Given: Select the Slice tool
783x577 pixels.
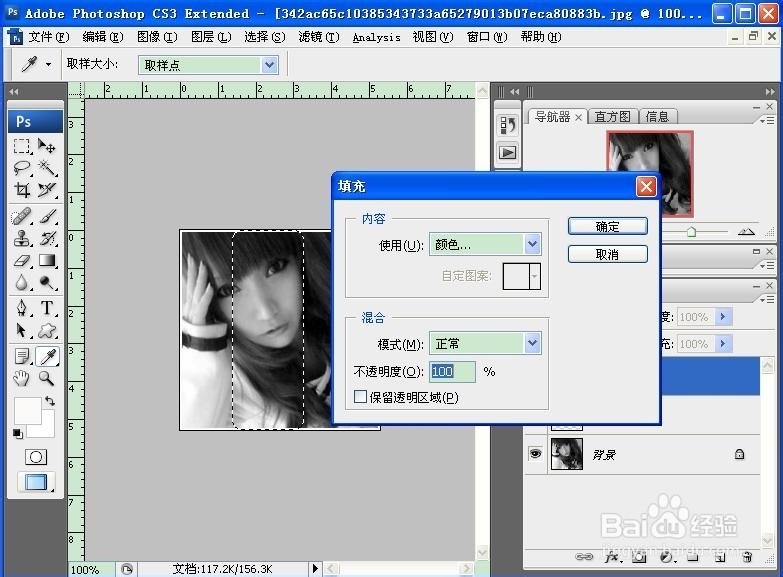Looking at the screenshot, I should tap(47, 190).
